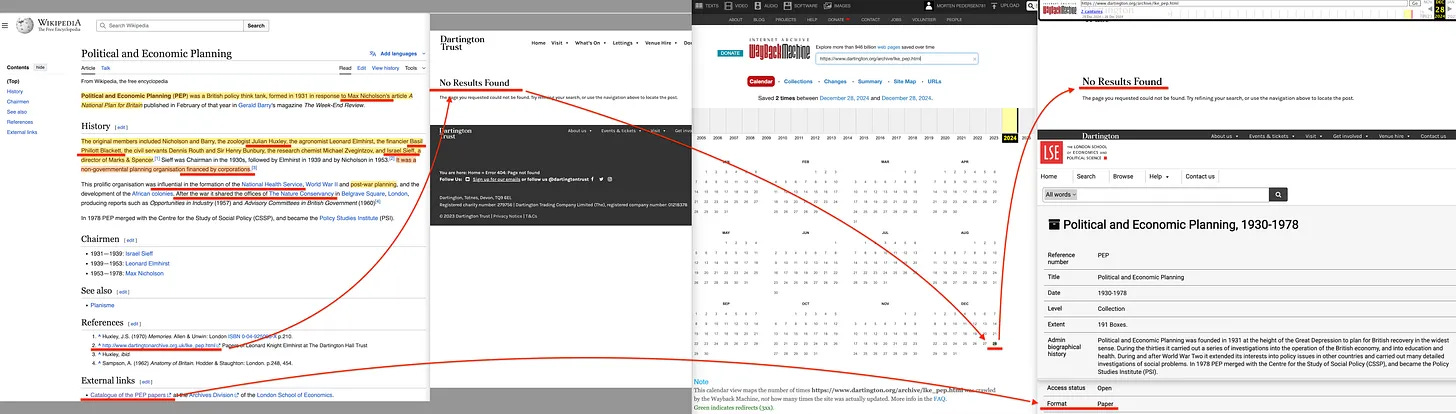
Task: Expand Lettings menu in Dartington header
Action: point(625,43)
